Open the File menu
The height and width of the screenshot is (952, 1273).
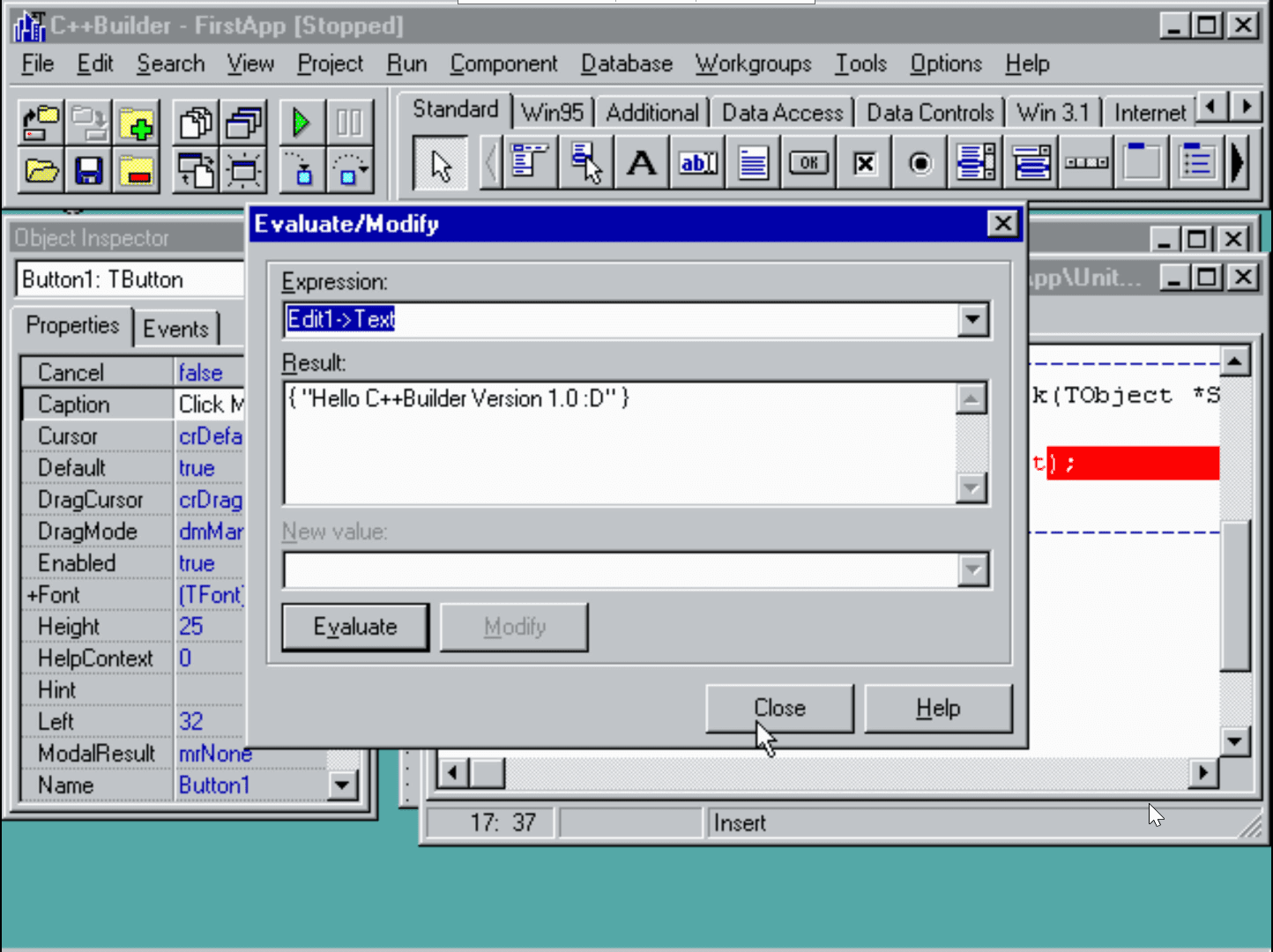pyautogui.click(x=37, y=63)
